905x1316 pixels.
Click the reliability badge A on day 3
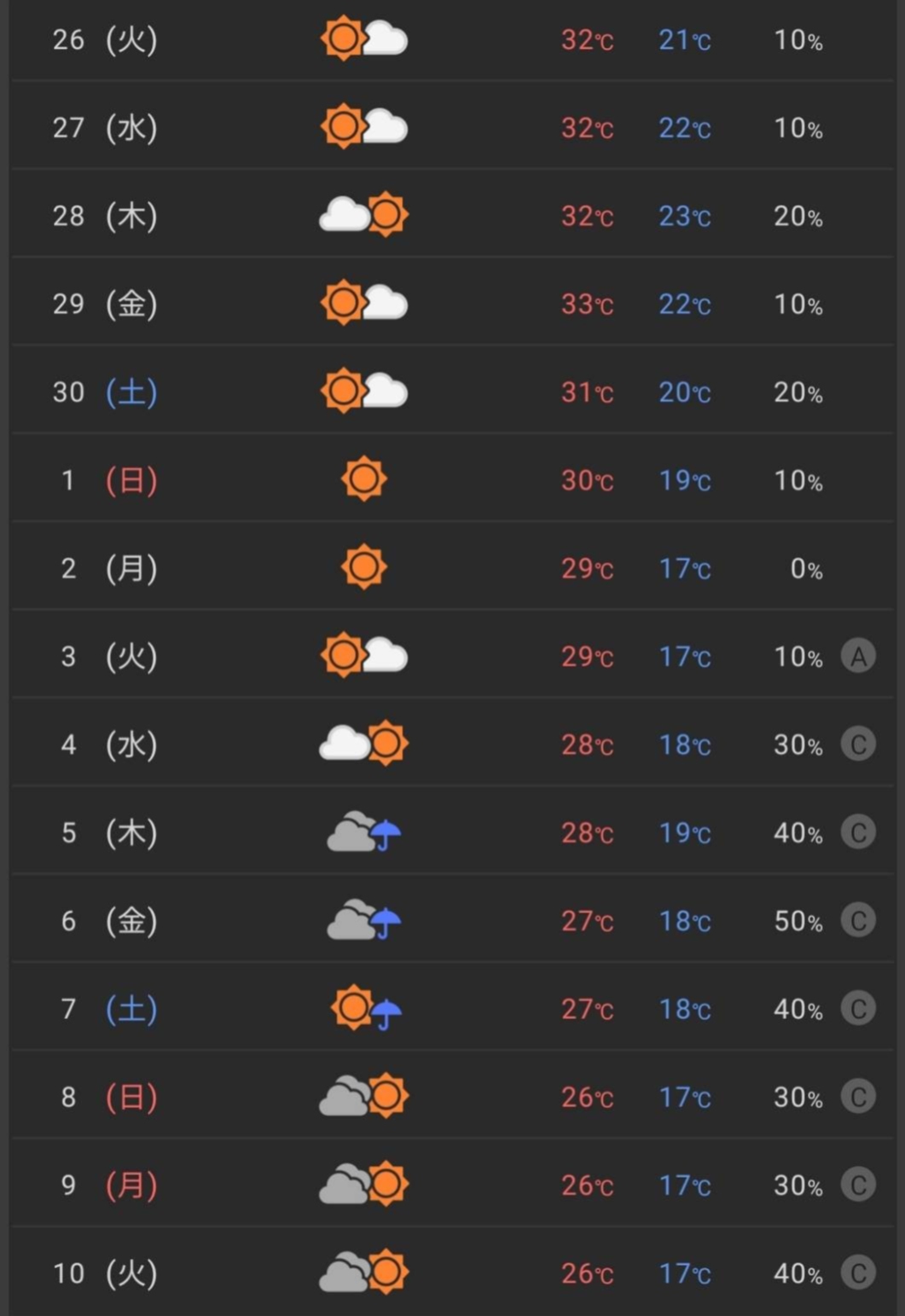click(858, 656)
